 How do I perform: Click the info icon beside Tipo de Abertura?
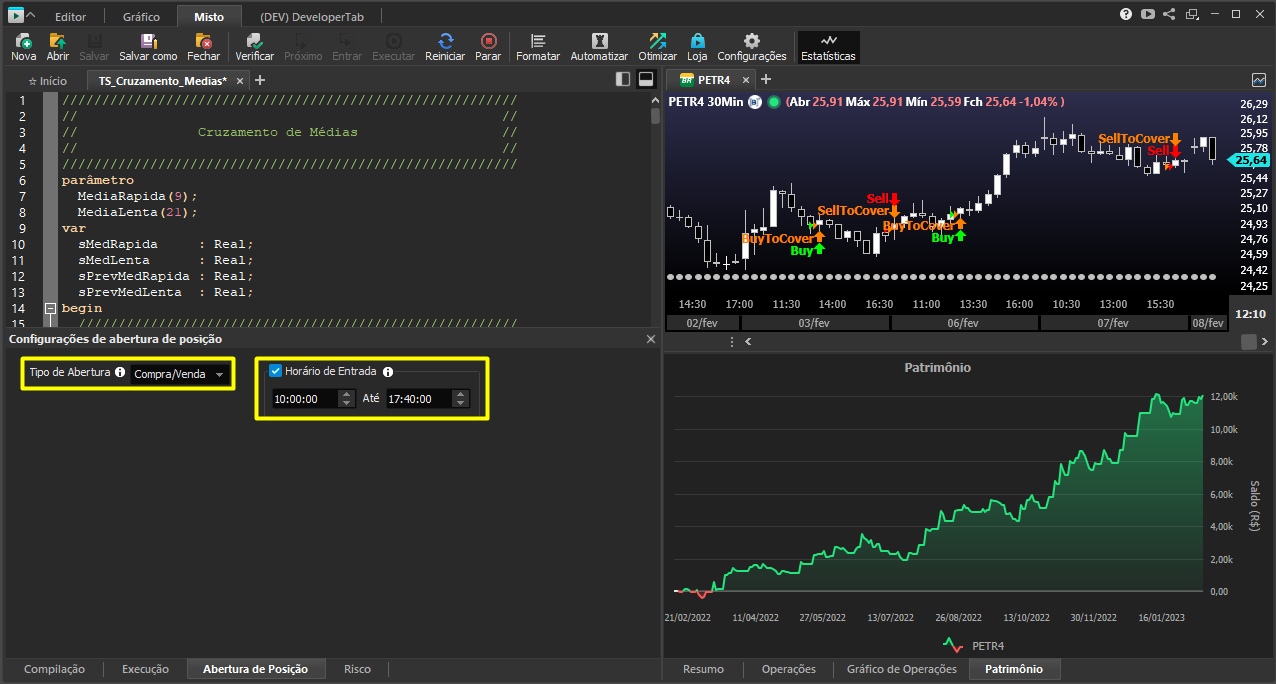120,372
